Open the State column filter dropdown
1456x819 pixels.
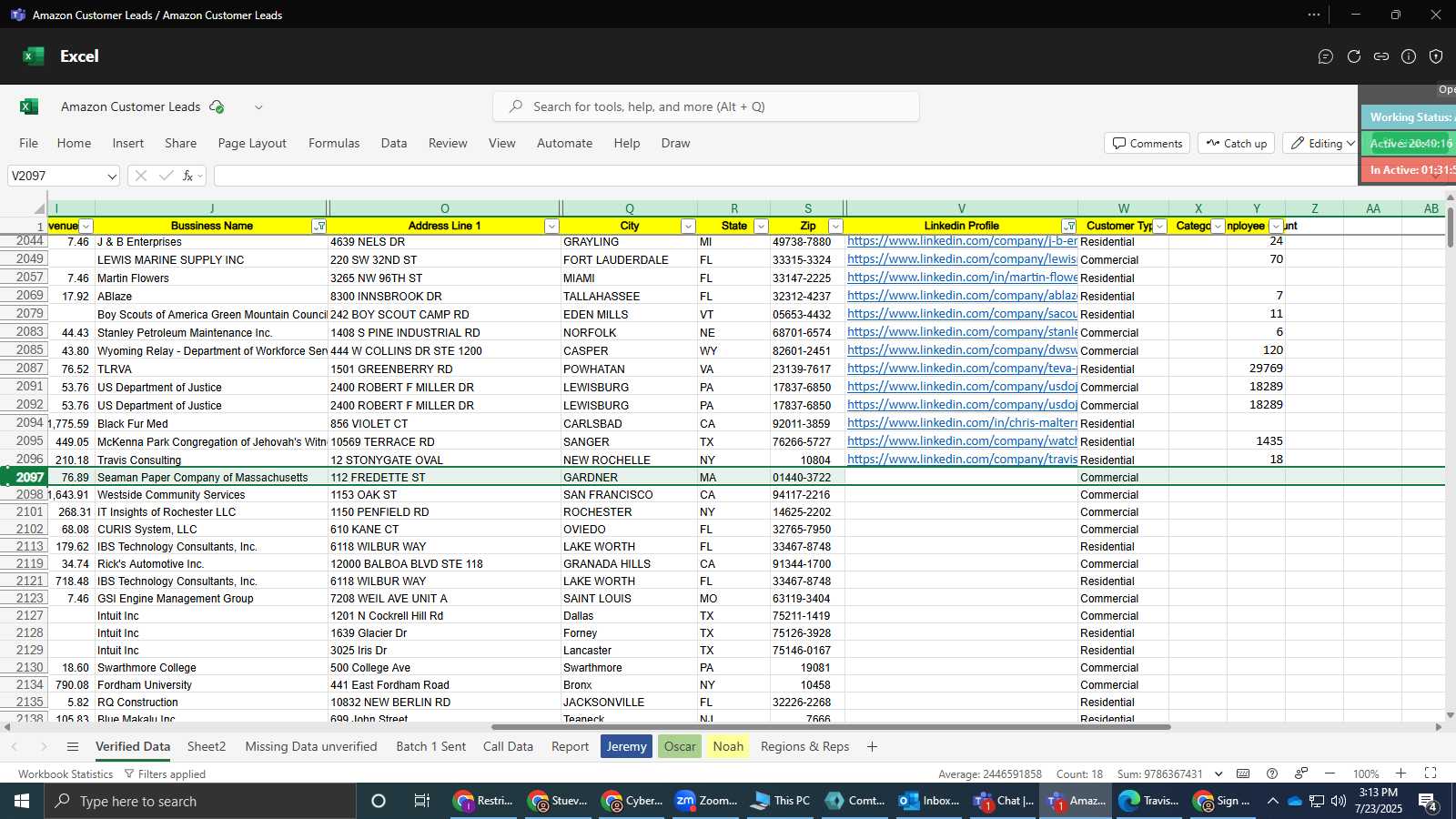(762, 226)
